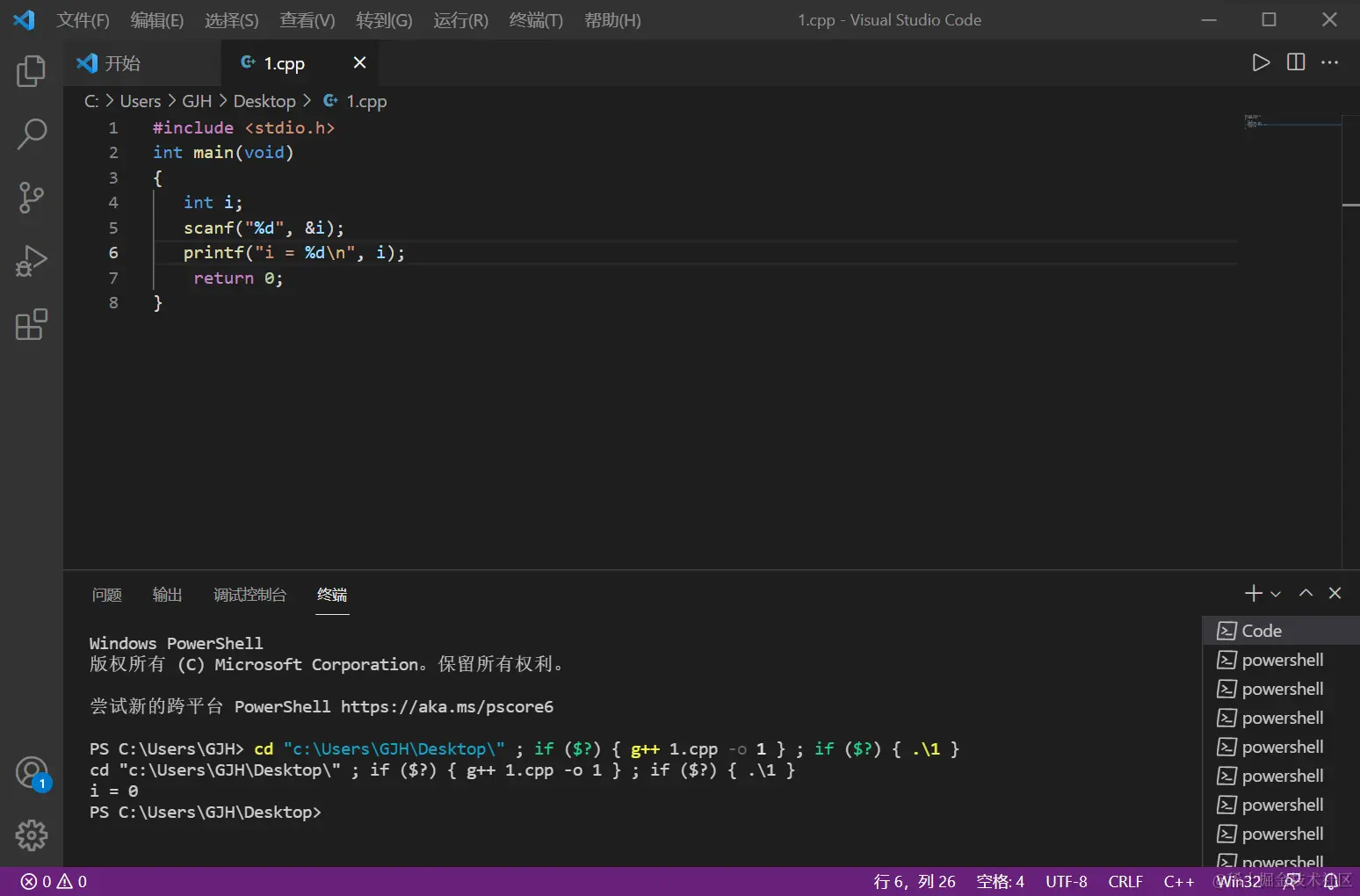Click the Desktop breadcrumb segment
Image resolution: width=1360 pixels, height=896 pixels.
(264, 101)
